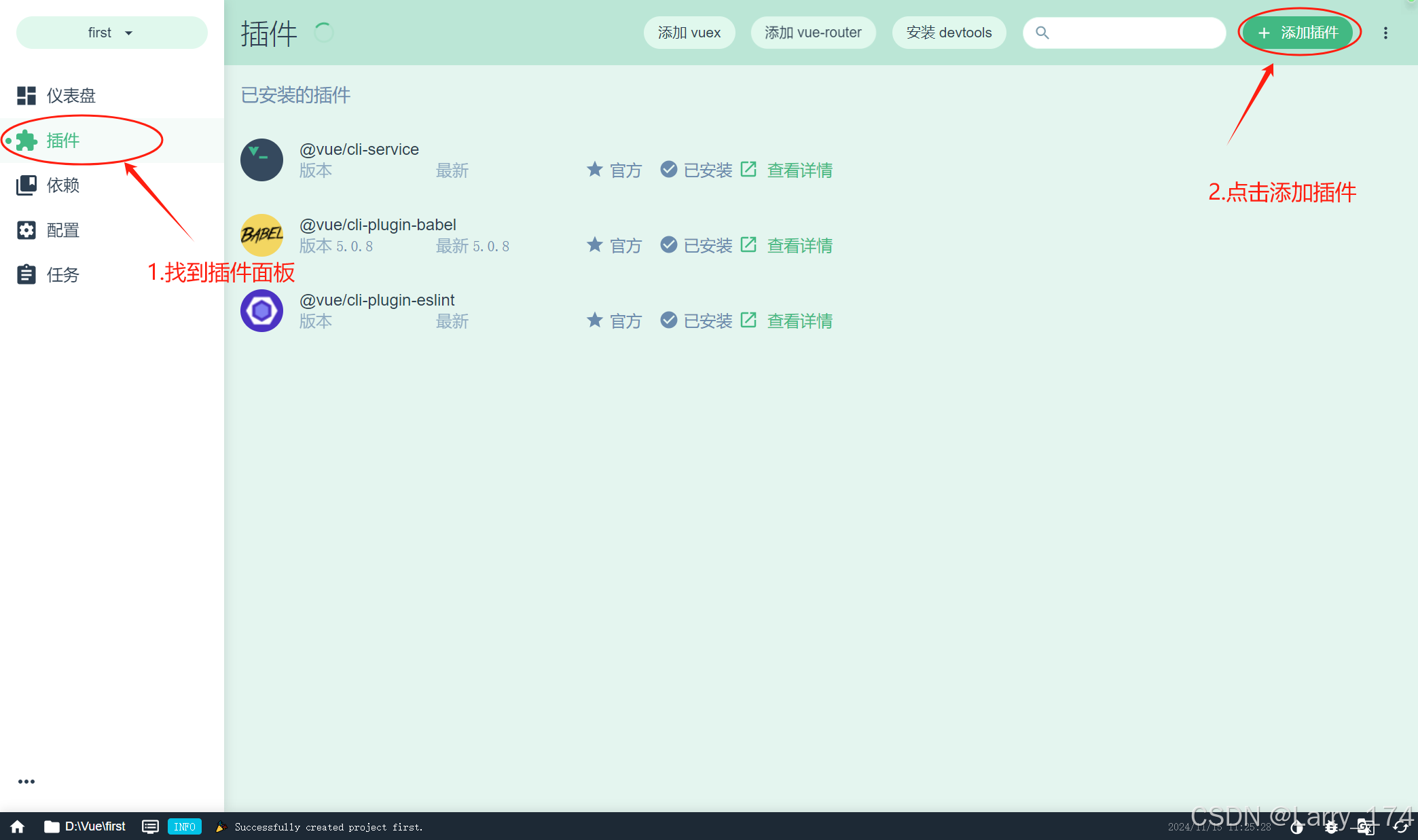Open the logs console icon in status bar
Viewport: 1418px width, 840px height.
(150, 826)
